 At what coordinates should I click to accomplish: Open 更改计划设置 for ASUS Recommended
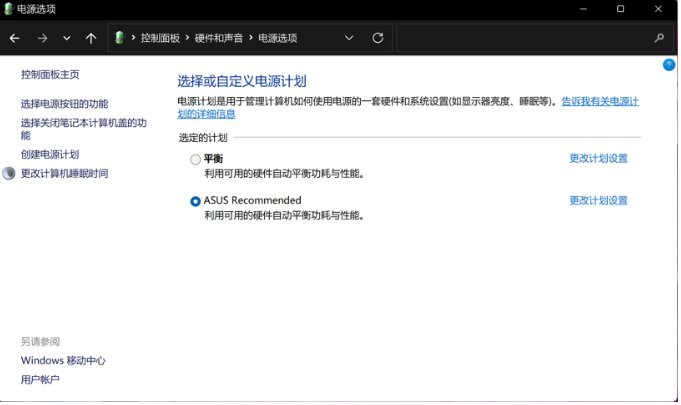point(598,201)
